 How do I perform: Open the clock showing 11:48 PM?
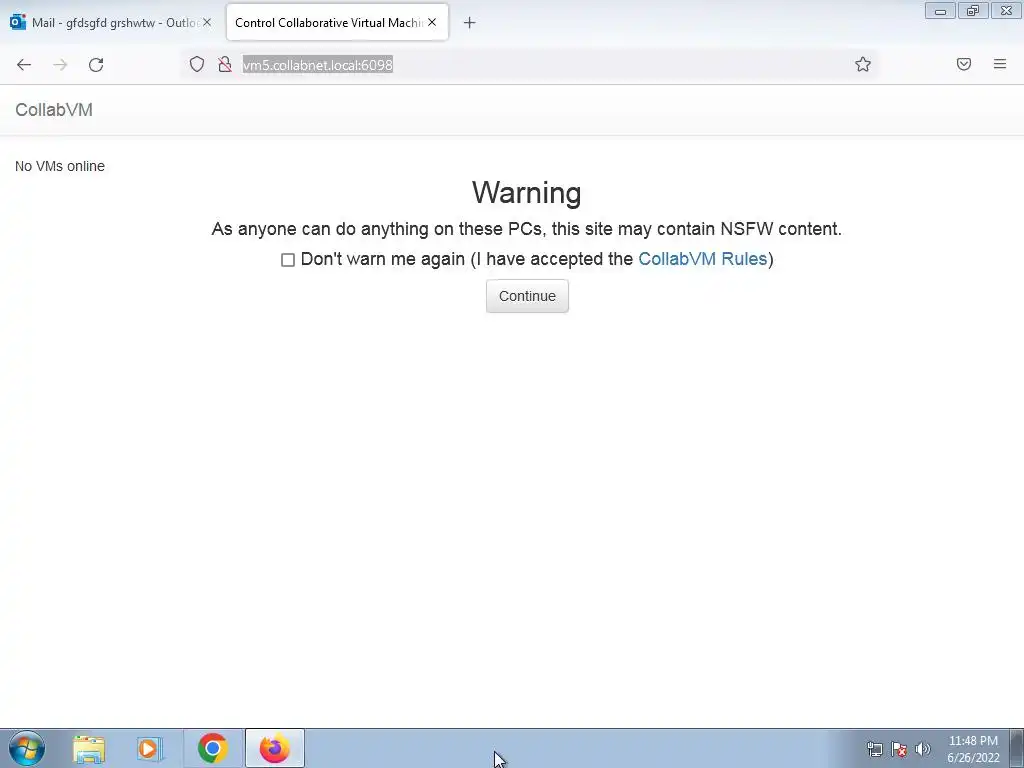pyautogui.click(x=973, y=749)
